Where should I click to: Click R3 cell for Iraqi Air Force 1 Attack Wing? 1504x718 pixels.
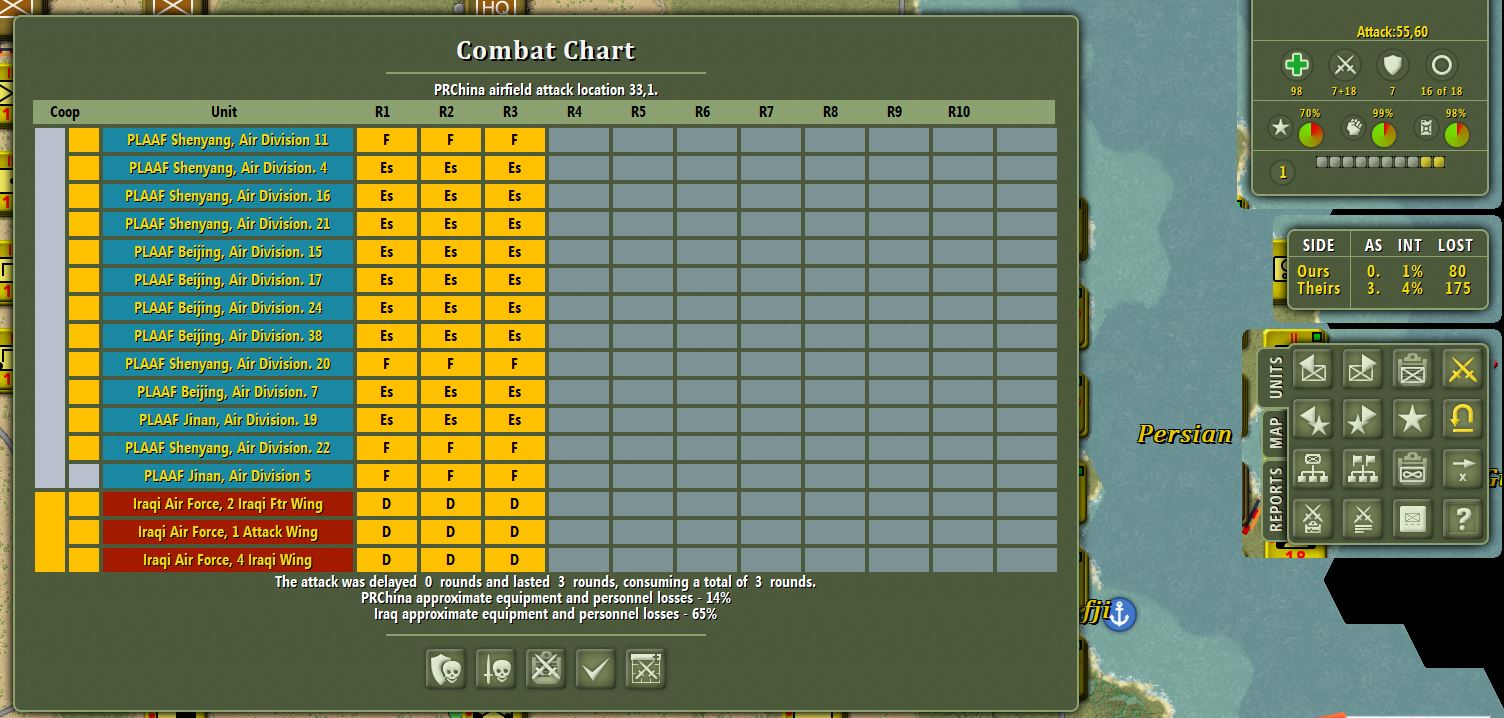tap(514, 532)
